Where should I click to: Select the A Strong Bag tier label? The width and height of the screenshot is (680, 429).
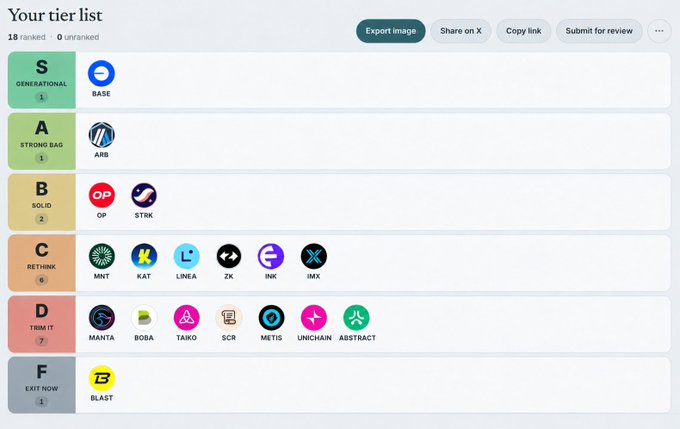click(42, 141)
